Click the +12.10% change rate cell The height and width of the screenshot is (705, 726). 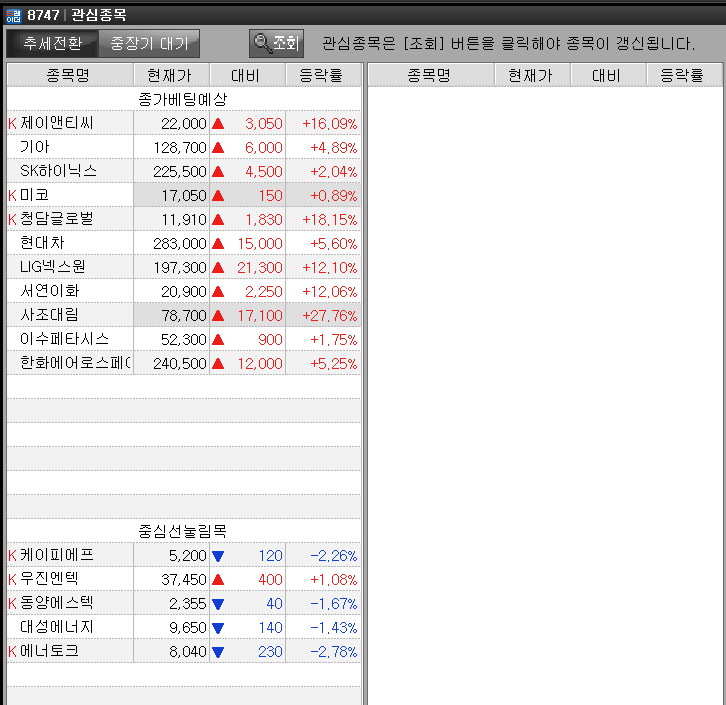323,268
